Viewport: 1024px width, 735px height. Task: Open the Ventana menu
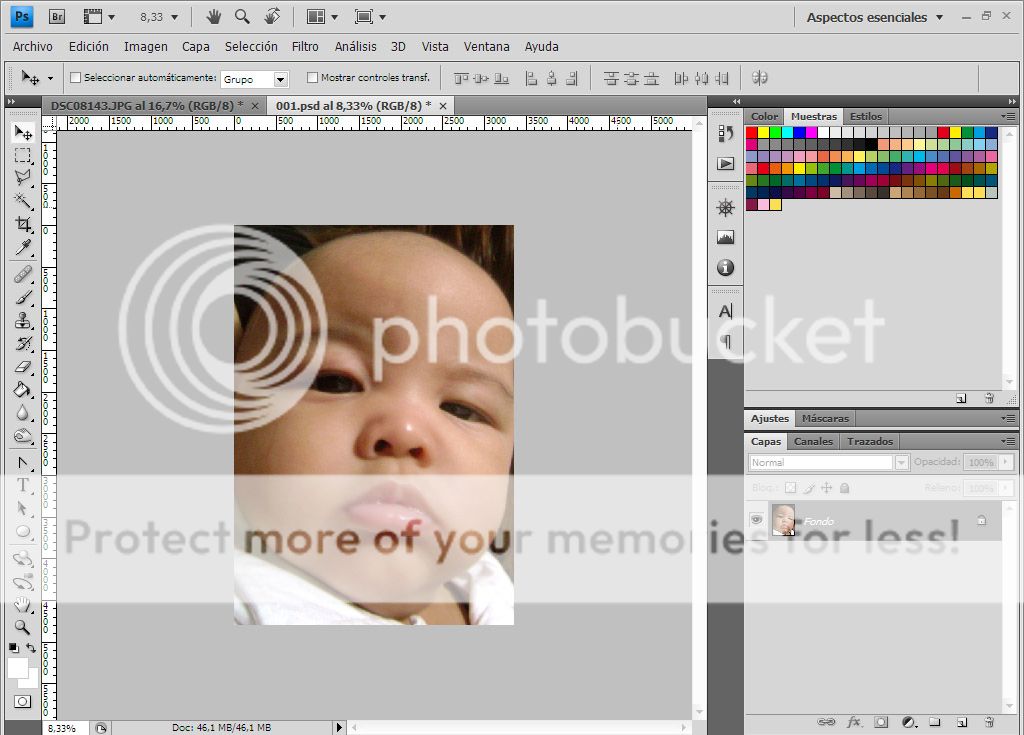click(487, 46)
